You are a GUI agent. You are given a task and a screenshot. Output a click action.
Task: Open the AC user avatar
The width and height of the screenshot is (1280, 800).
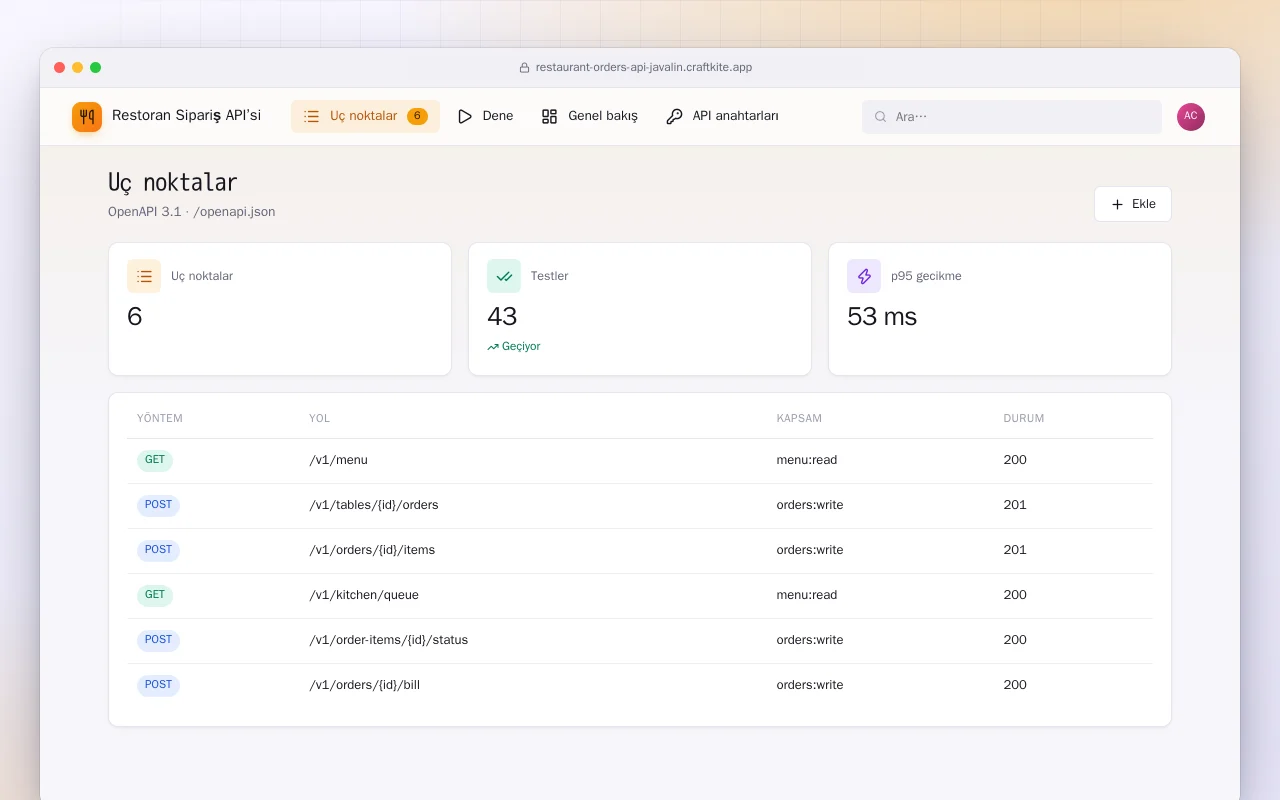tap(1191, 116)
